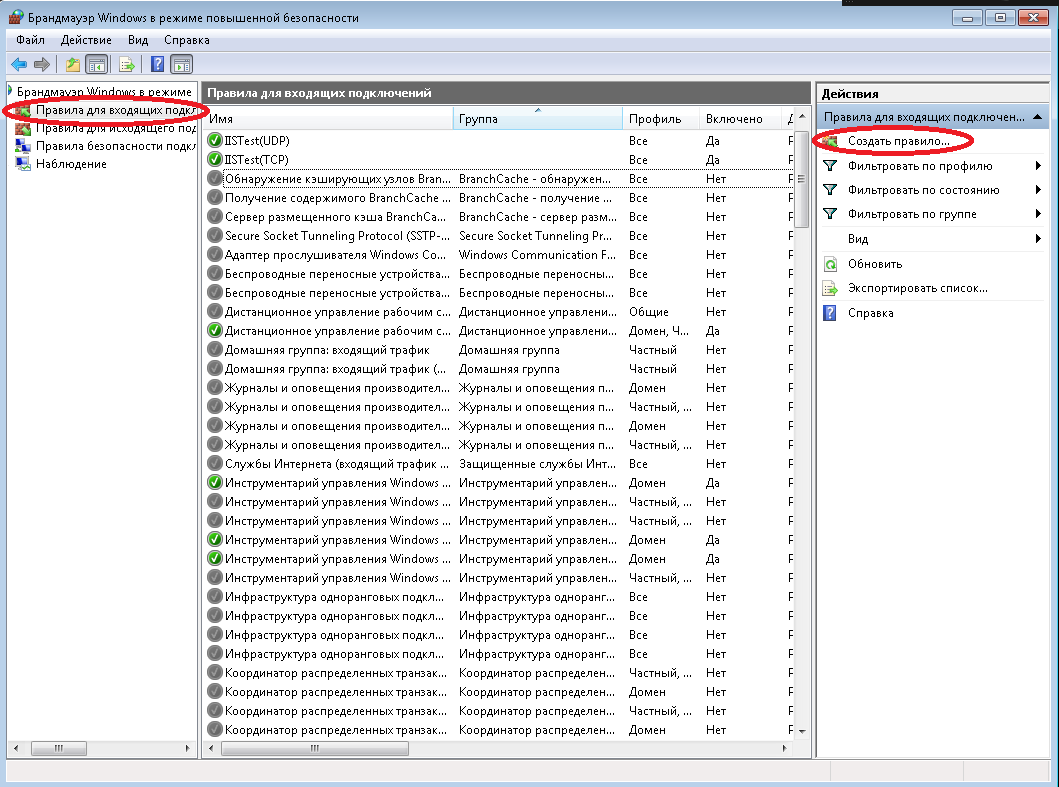Click funnel icon beside Фильтровать по состоянию

pyautogui.click(x=830, y=190)
